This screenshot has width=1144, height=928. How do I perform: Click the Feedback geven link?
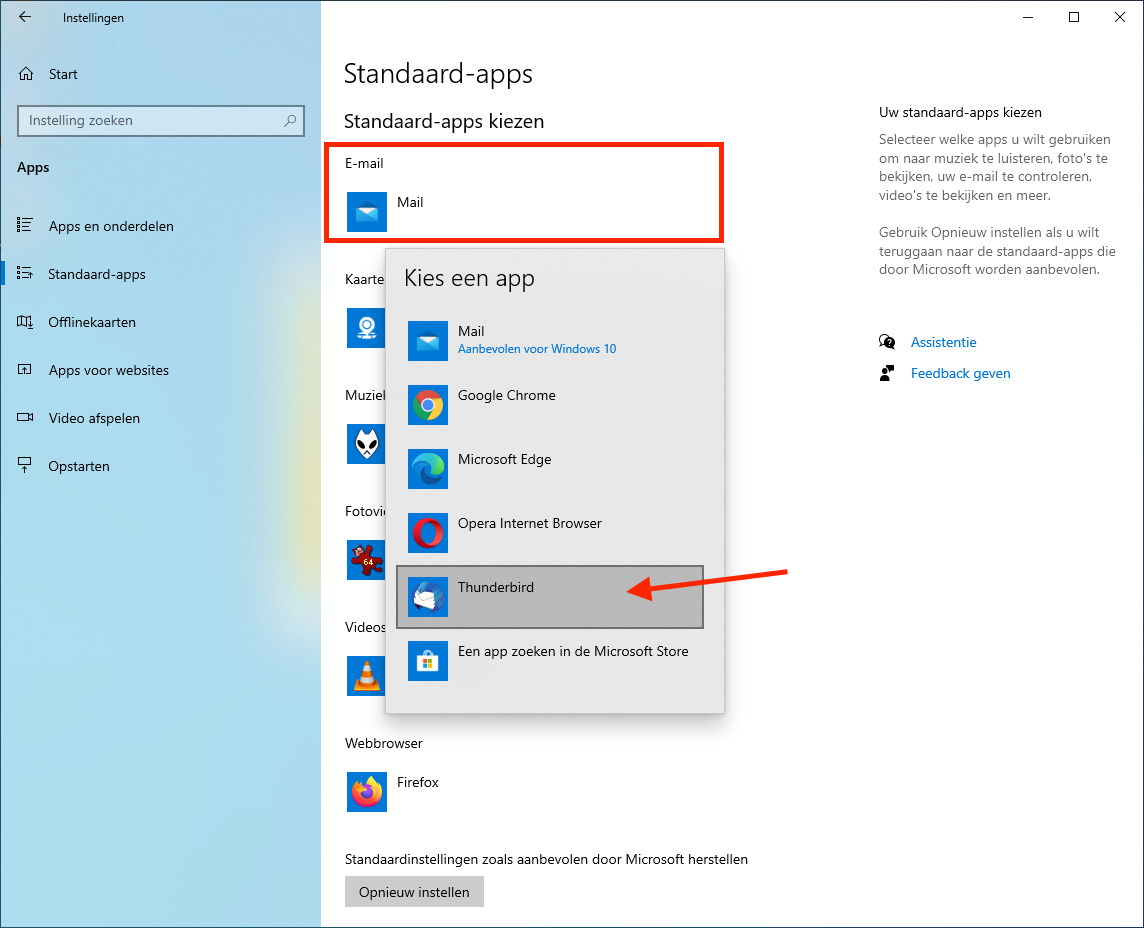pyautogui.click(x=960, y=373)
